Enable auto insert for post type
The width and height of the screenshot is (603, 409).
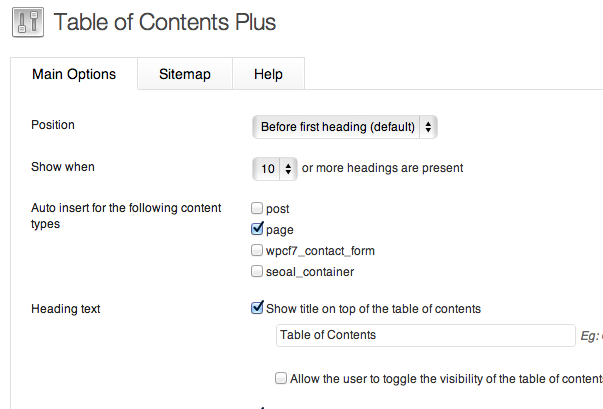(257, 209)
